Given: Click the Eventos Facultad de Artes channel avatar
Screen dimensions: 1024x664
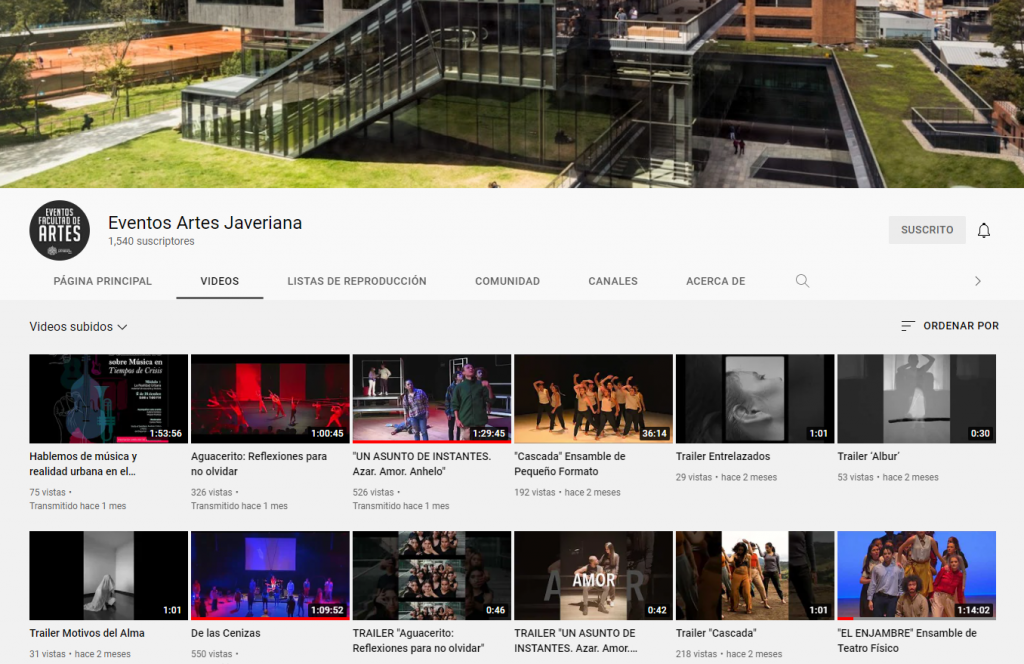Looking at the screenshot, I should [59, 230].
